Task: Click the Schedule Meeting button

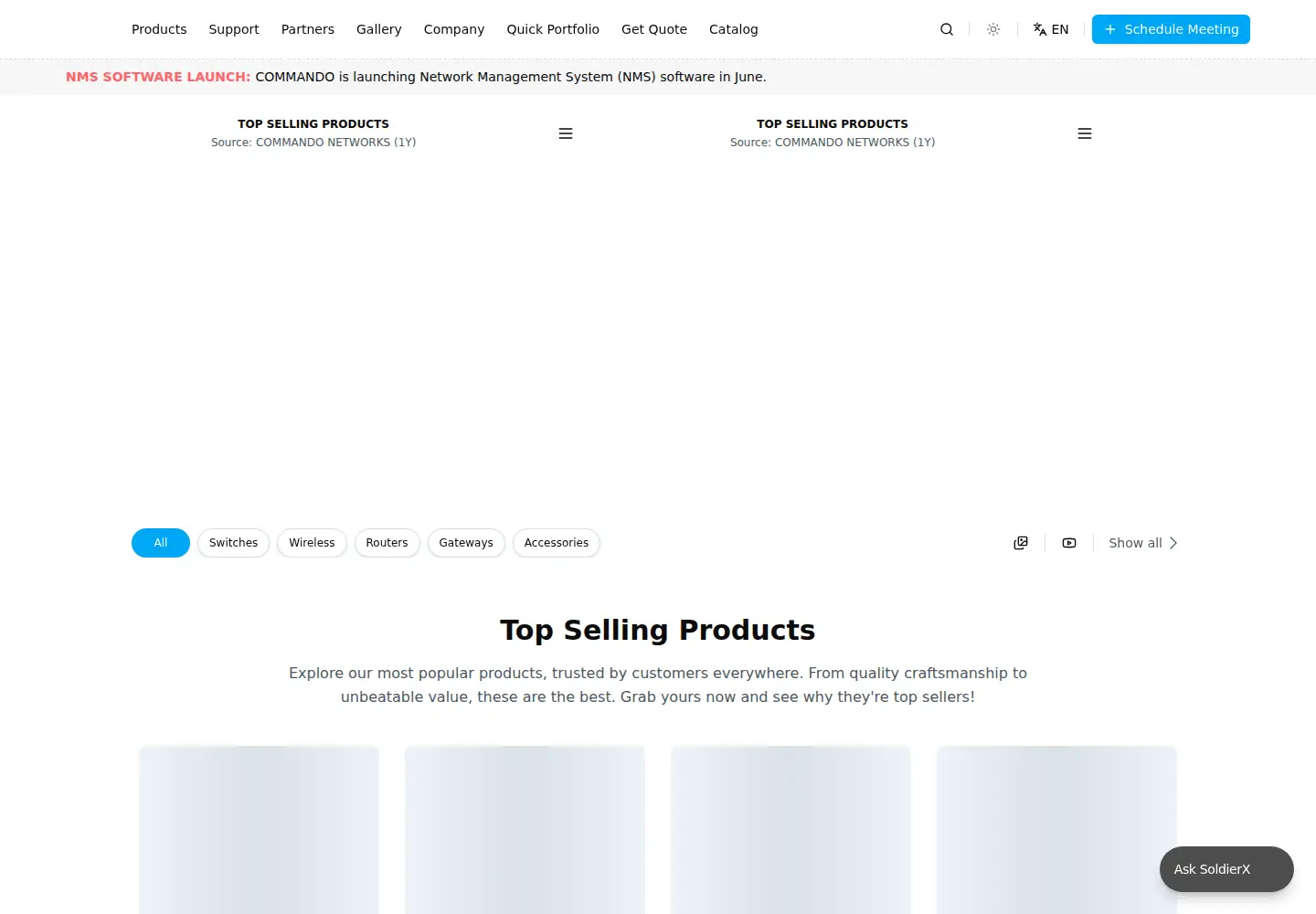Action: point(1171,29)
